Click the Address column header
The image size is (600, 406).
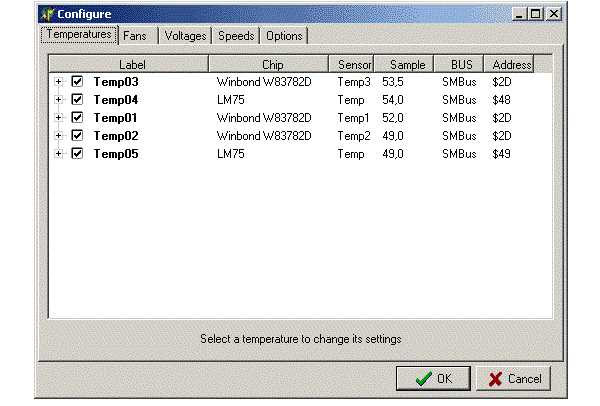pos(512,64)
